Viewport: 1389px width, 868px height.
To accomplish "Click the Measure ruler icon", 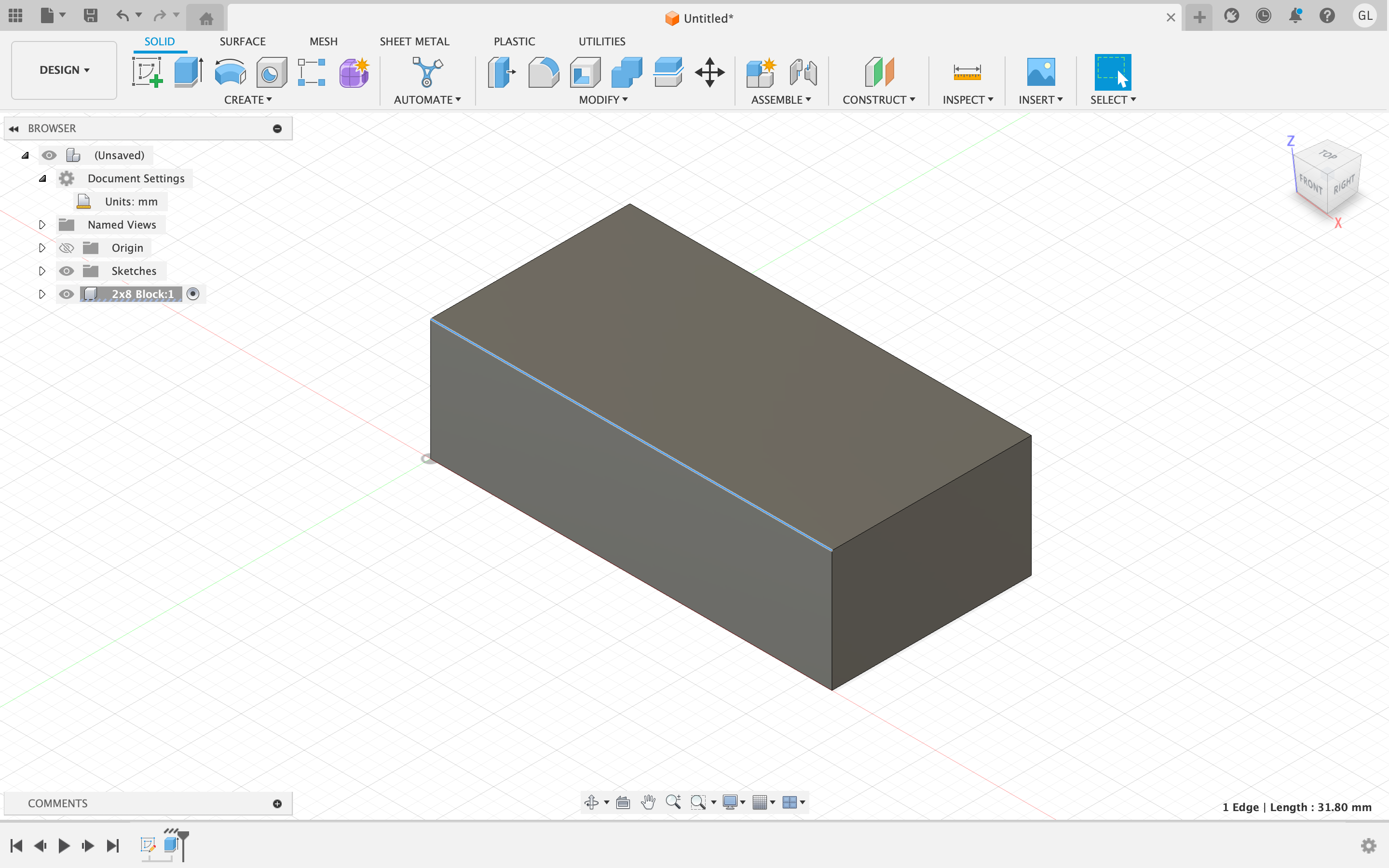I will coord(967,72).
